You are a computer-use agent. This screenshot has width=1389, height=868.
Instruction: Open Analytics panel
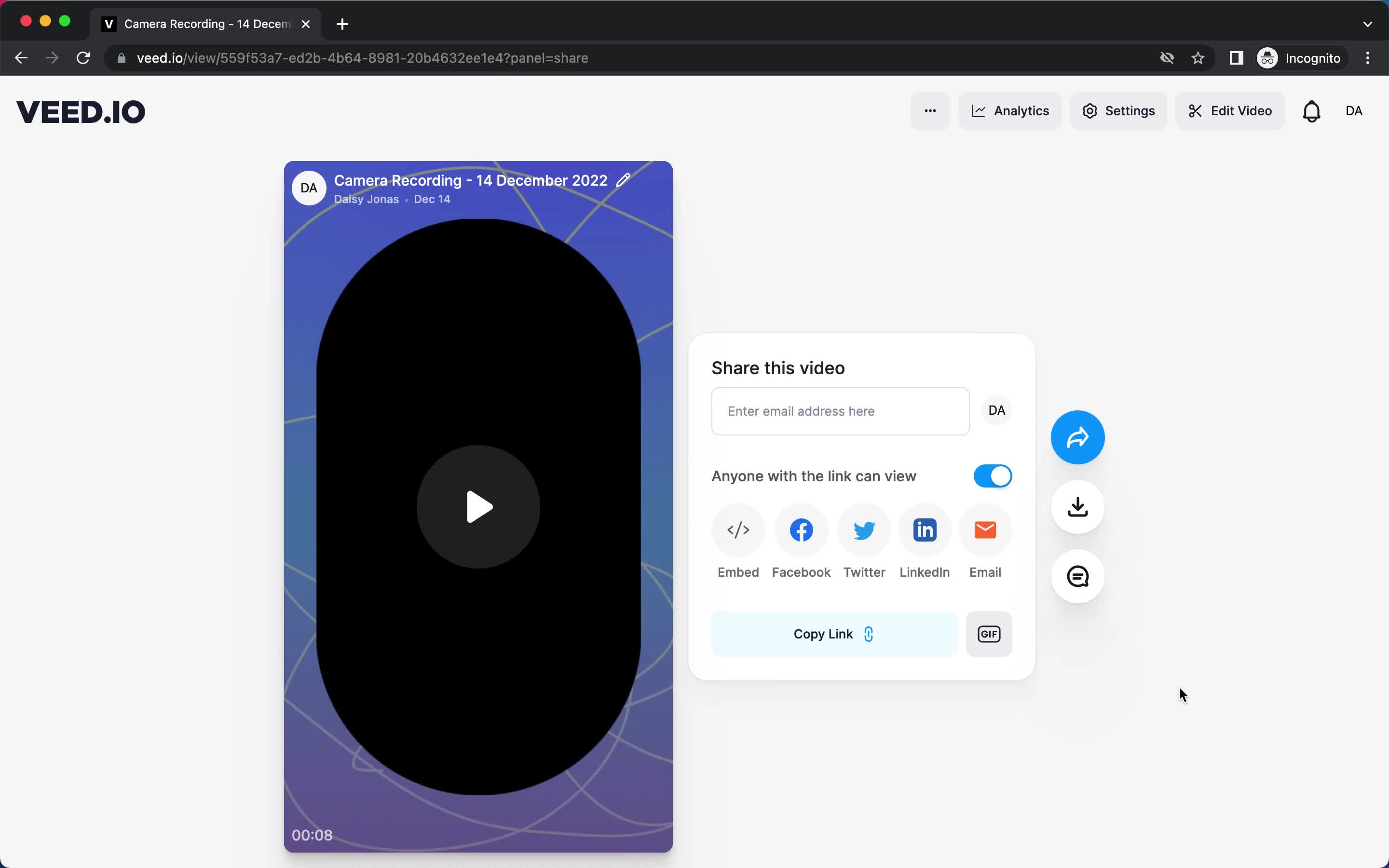tap(1009, 111)
